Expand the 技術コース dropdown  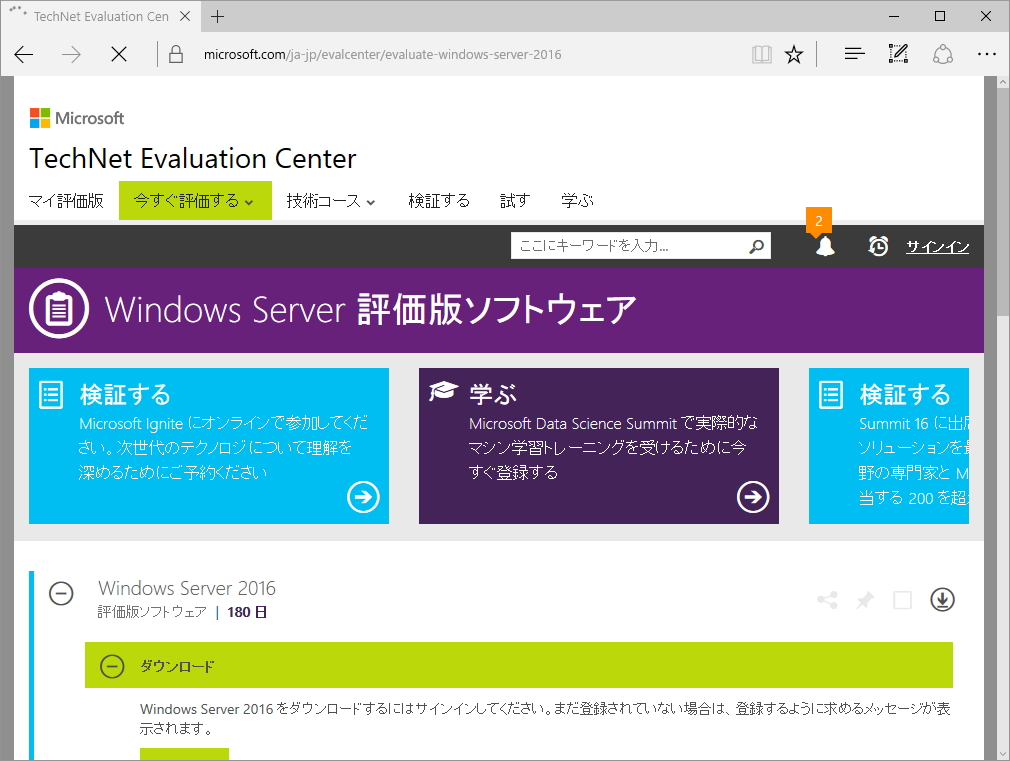tap(330, 200)
